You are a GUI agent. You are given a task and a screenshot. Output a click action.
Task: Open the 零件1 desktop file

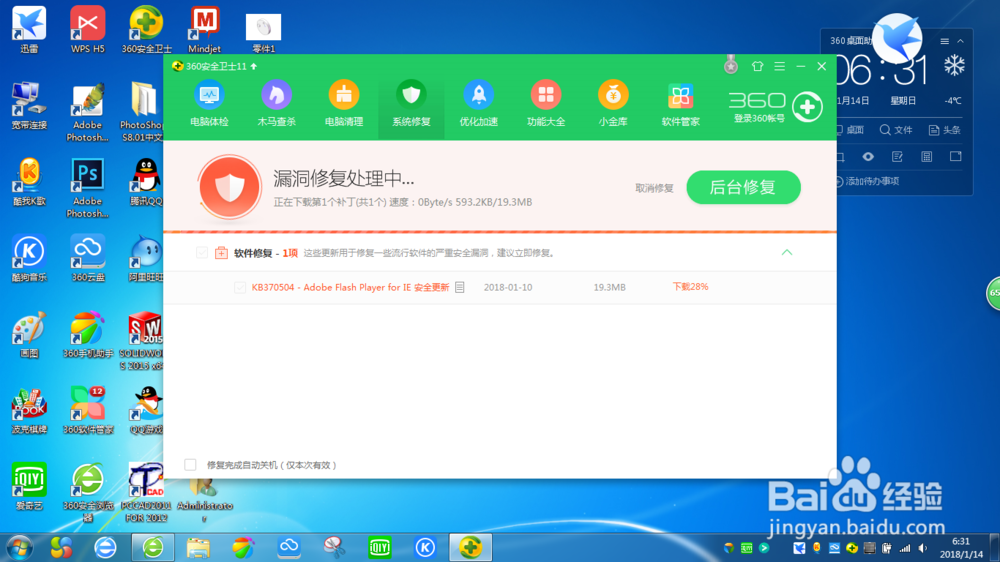click(263, 33)
